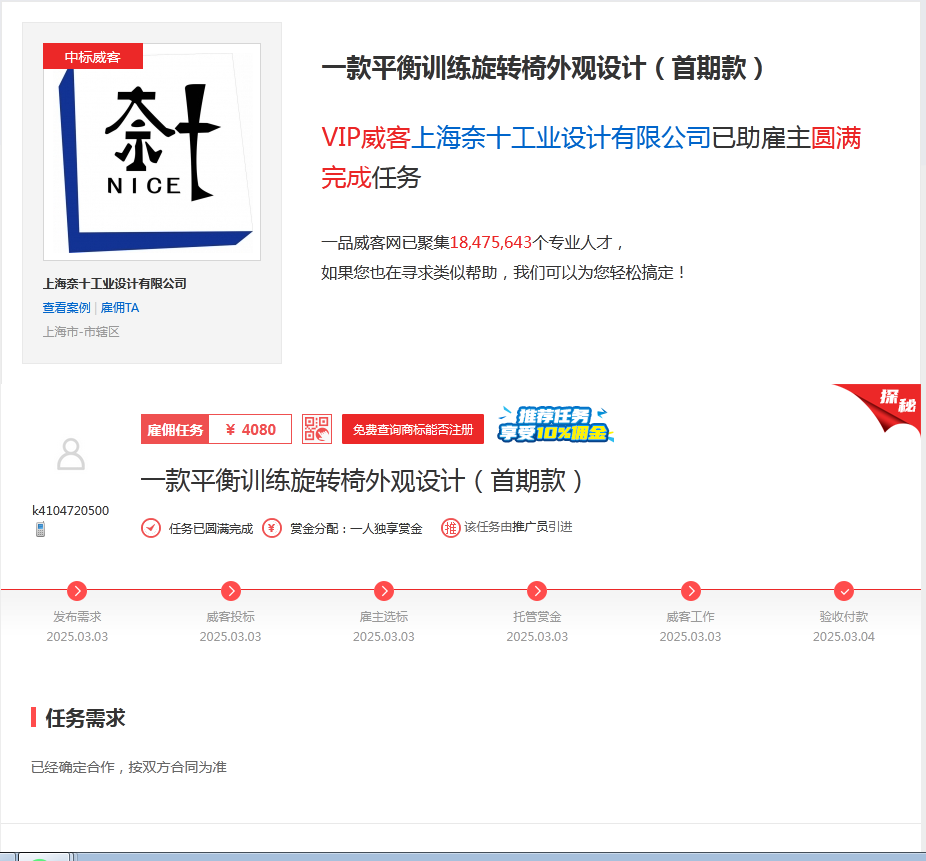Click the 探秘 corner ribbon
The image size is (926, 861).
(x=886, y=406)
